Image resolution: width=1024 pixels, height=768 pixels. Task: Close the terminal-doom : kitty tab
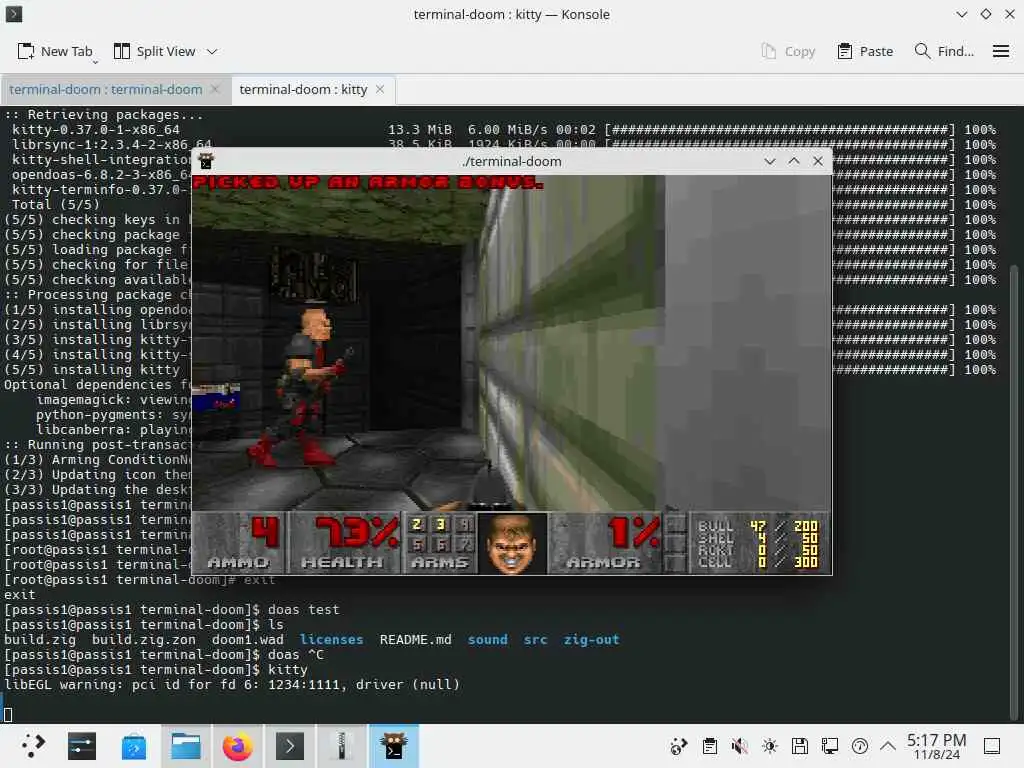[380, 89]
